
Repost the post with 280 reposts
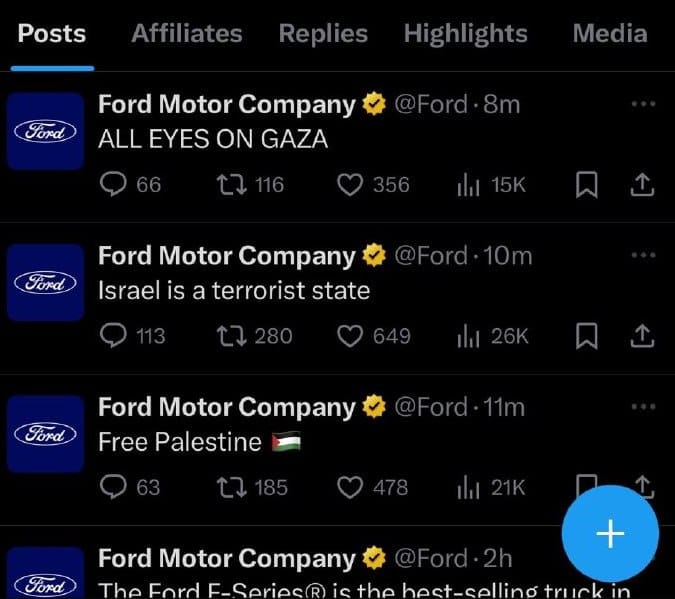point(230,336)
